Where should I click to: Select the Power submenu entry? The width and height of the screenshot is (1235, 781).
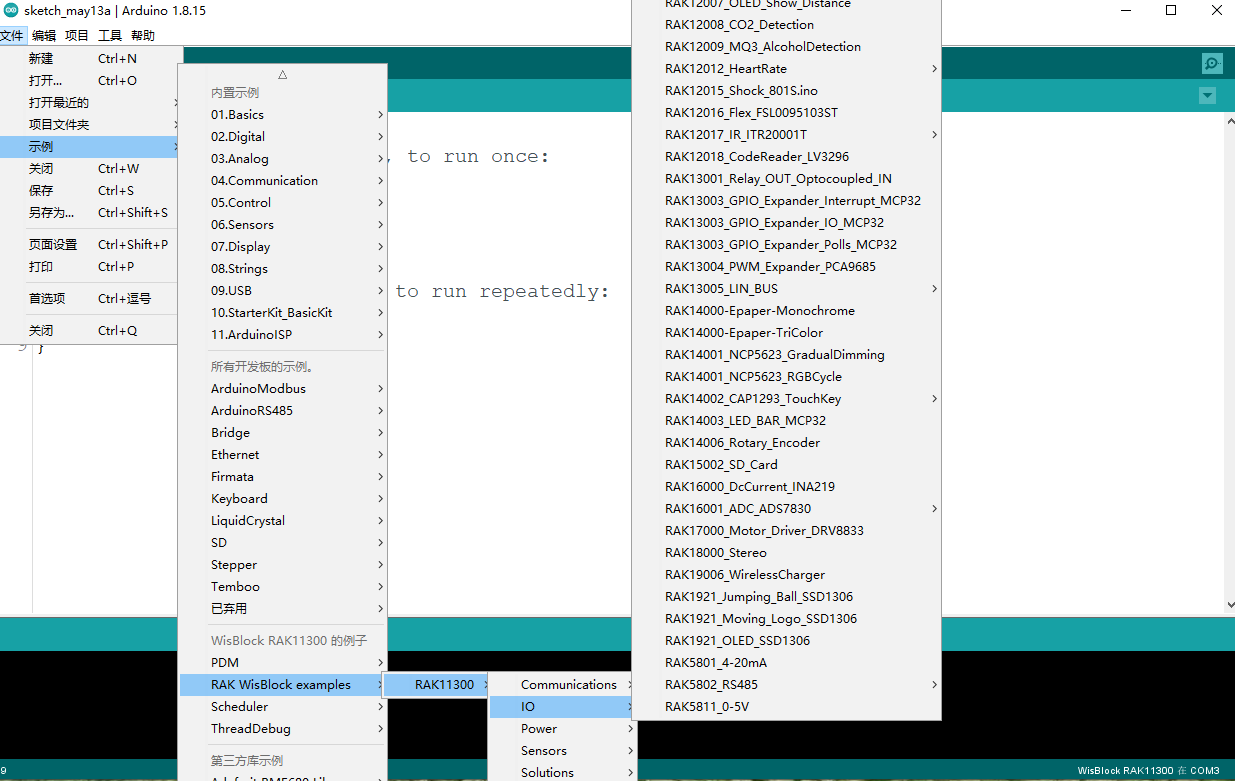(x=563, y=729)
